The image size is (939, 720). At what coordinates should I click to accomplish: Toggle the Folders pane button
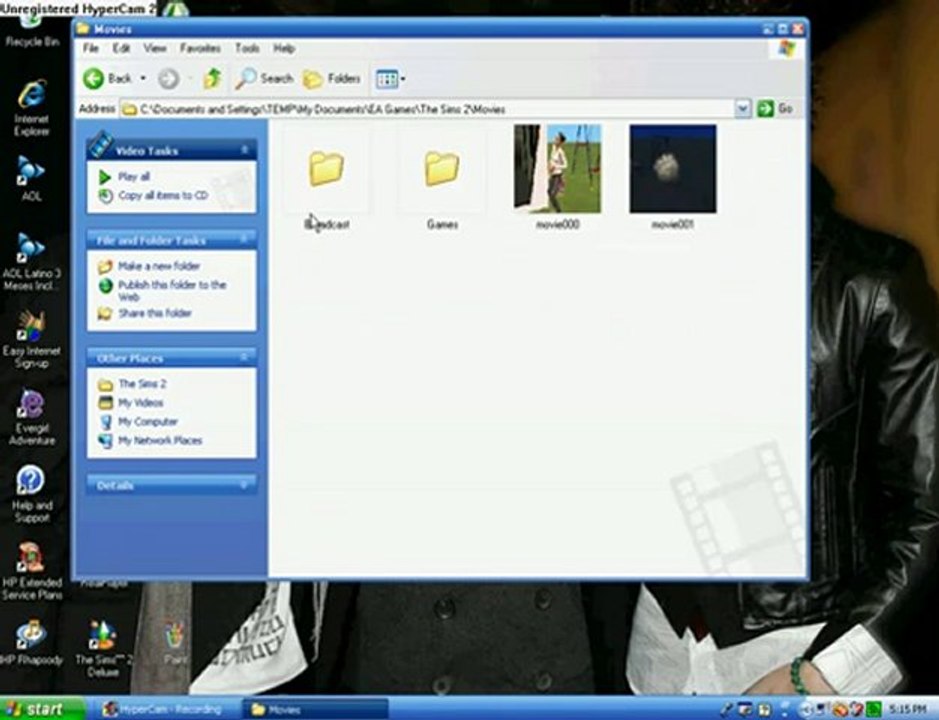pos(332,78)
